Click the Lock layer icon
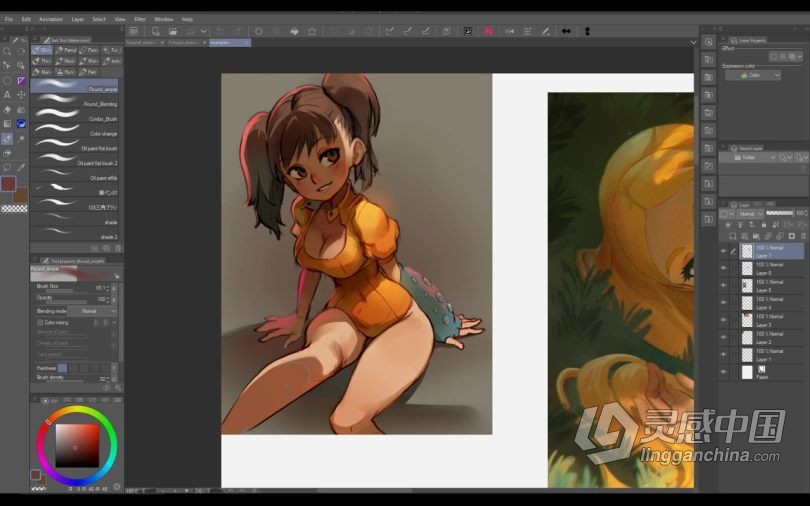The height and width of the screenshot is (506, 810). (764, 225)
